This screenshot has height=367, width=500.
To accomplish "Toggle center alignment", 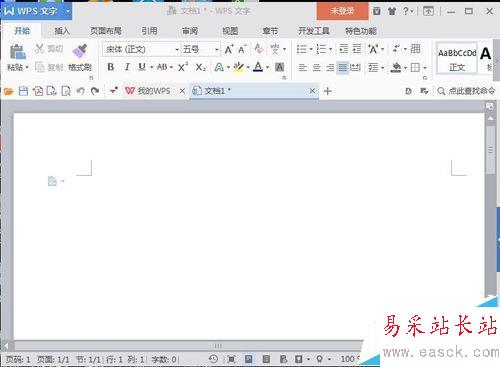I will [316, 68].
